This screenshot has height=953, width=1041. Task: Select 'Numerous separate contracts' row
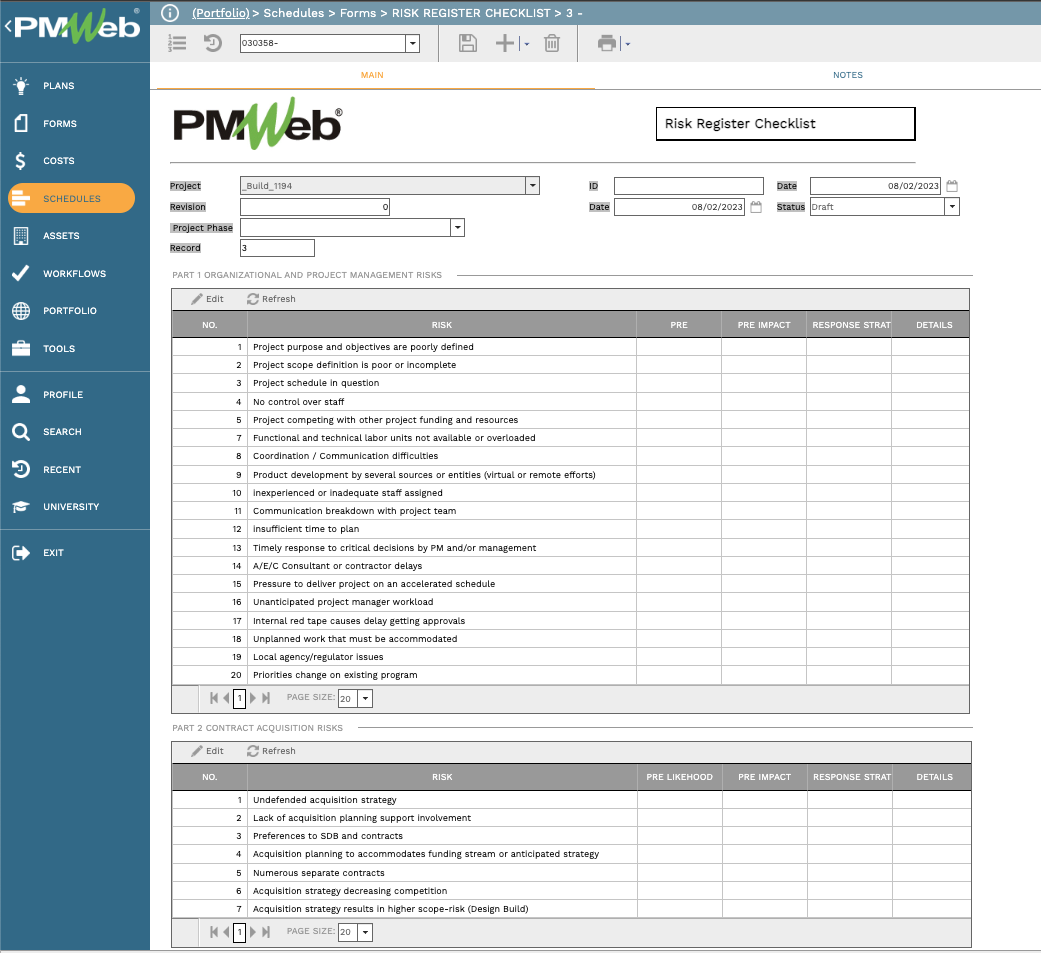[572, 873]
